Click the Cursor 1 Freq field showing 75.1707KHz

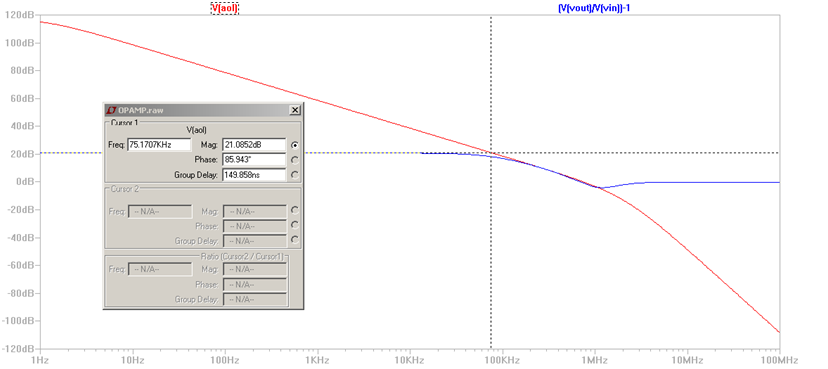point(159,145)
